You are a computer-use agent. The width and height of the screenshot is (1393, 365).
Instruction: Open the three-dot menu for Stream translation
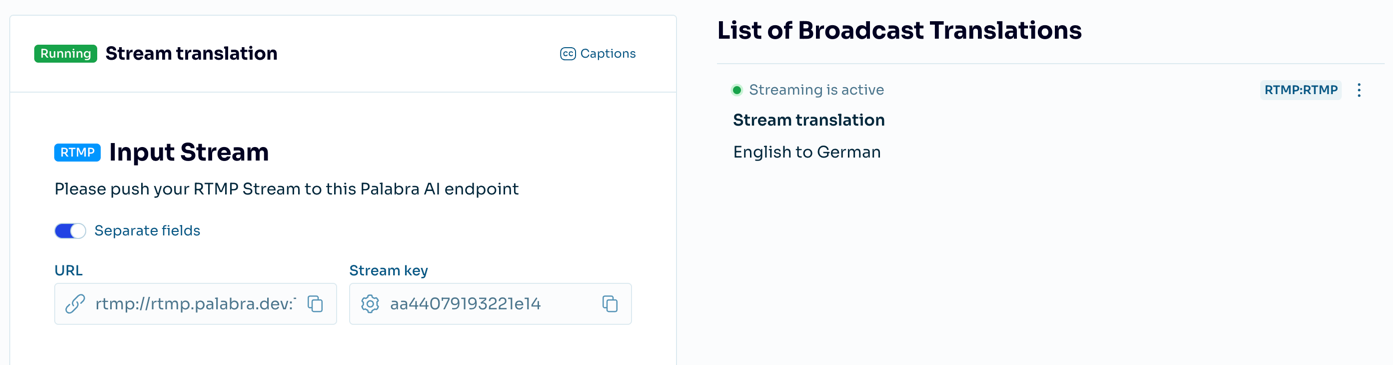click(1359, 90)
